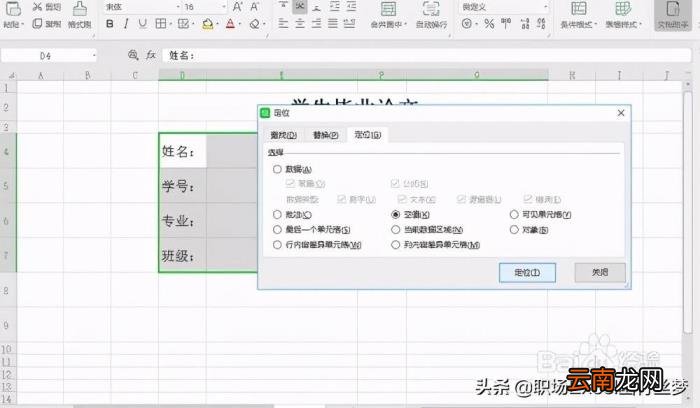Click the zoom magnifier icon beside fx
This screenshot has height=408, width=700.
(133, 55)
